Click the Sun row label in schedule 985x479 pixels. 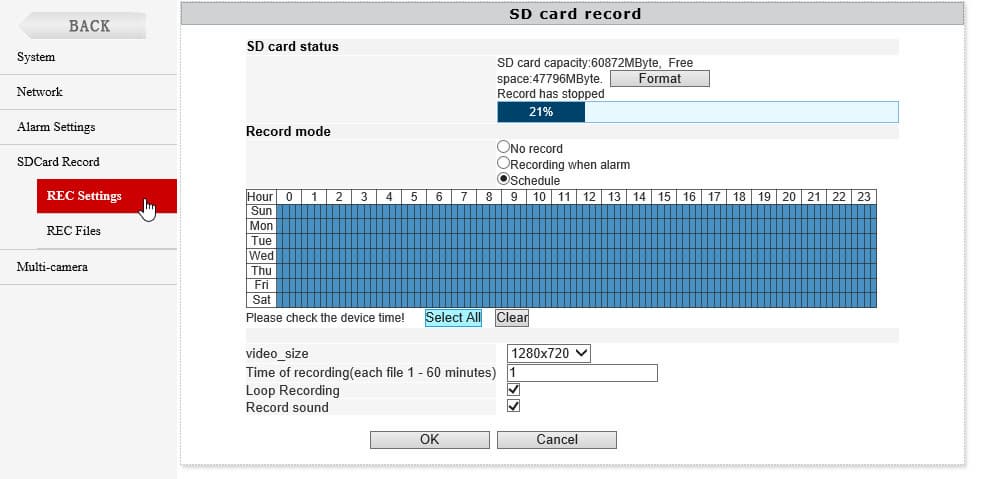(261, 212)
